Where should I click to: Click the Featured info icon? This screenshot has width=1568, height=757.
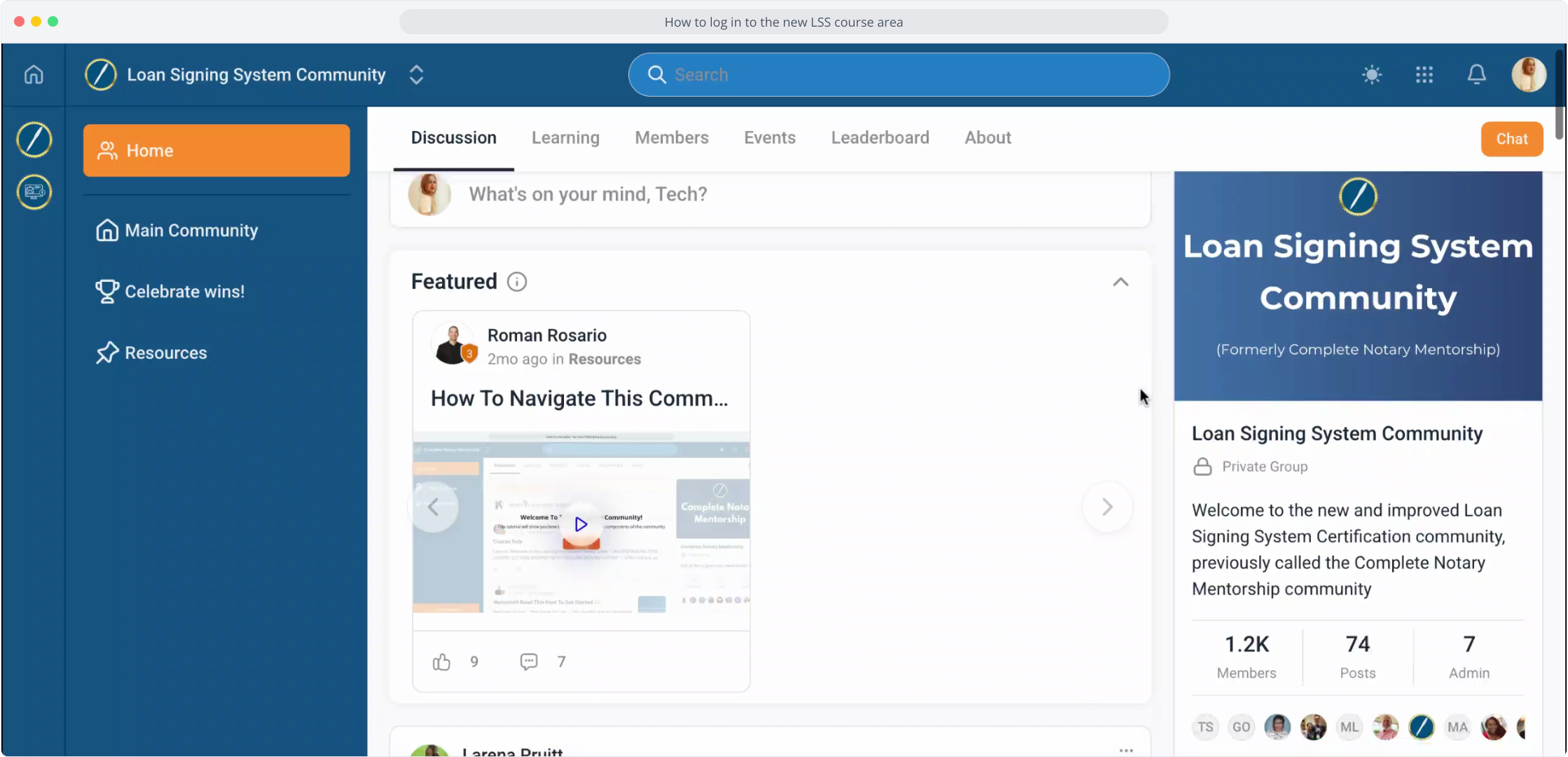(x=517, y=282)
